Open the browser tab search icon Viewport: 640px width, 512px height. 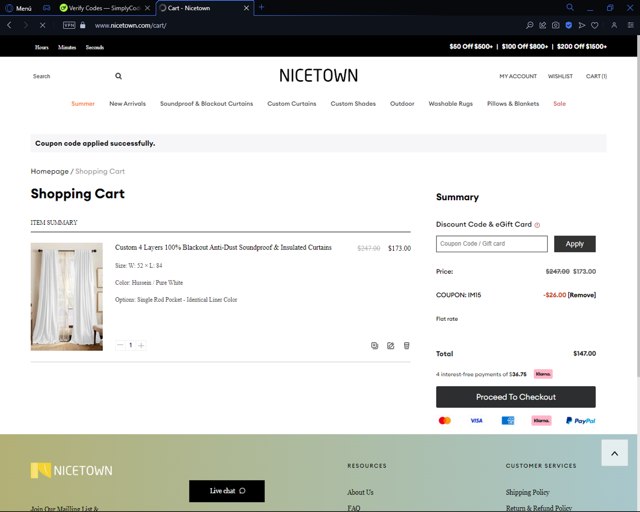[x=570, y=7]
